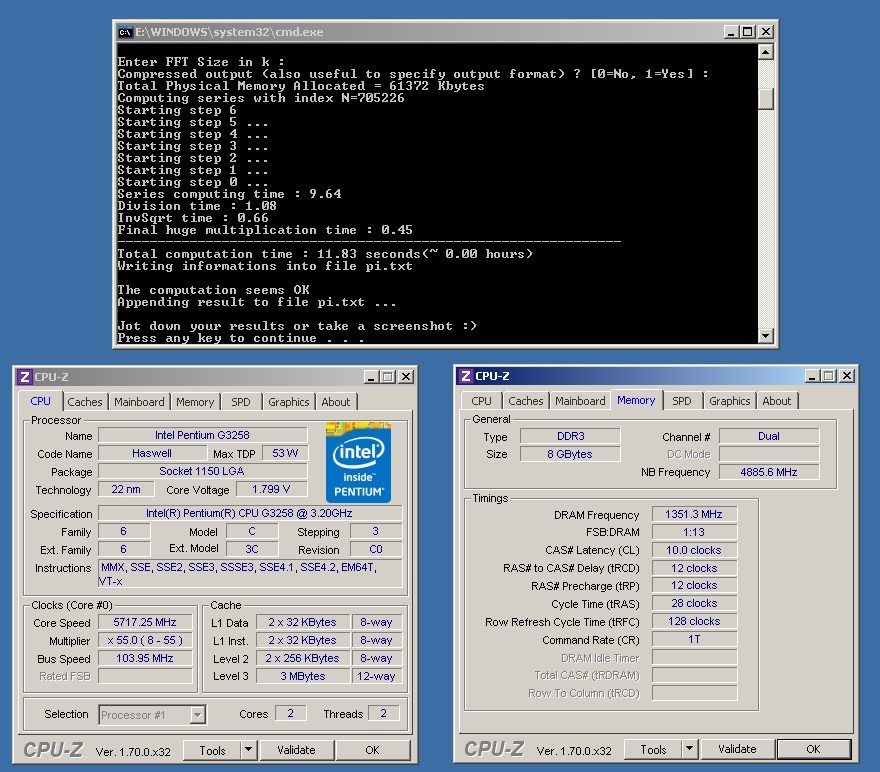The height and width of the screenshot is (772, 880).
Task: Click the Intel Inside Pentium logo
Action: (359, 462)
